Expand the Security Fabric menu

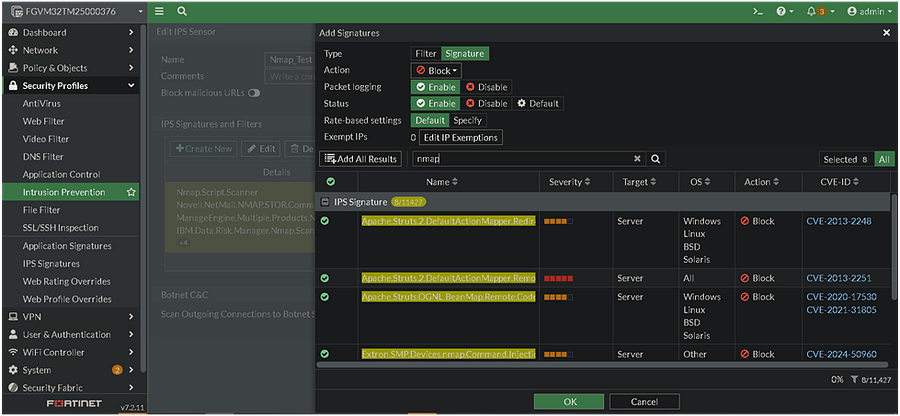tap(70, 388)
